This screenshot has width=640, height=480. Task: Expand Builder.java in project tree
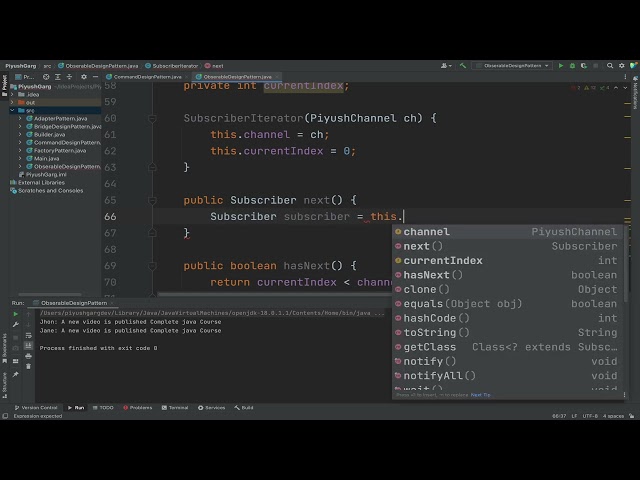(x=20, y=134)
